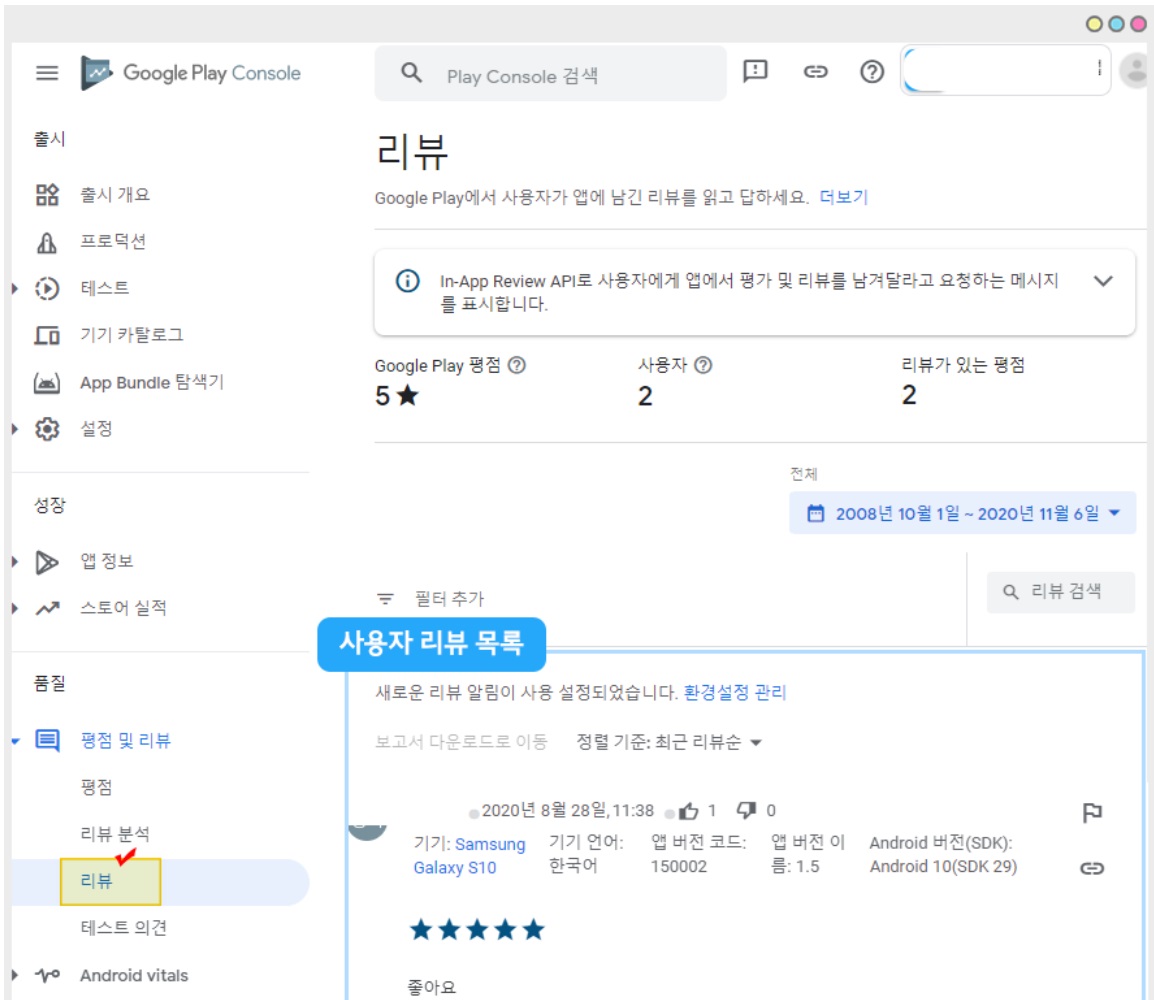Screen dimensions: 1154x1000
Task: Open the hamburger navigation menu
Action: coord(47,73)
